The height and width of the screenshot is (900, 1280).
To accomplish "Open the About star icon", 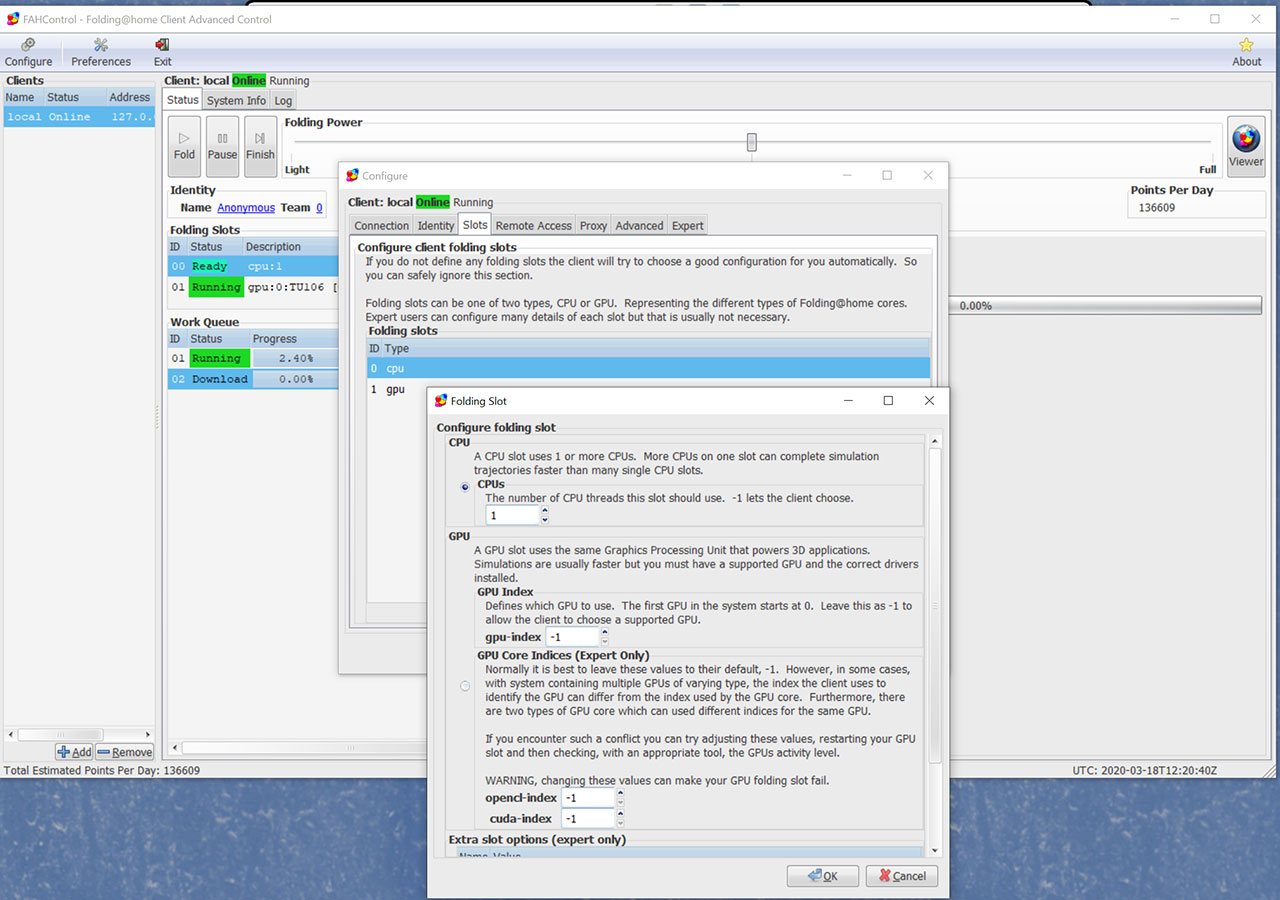I will (1246, 52).
